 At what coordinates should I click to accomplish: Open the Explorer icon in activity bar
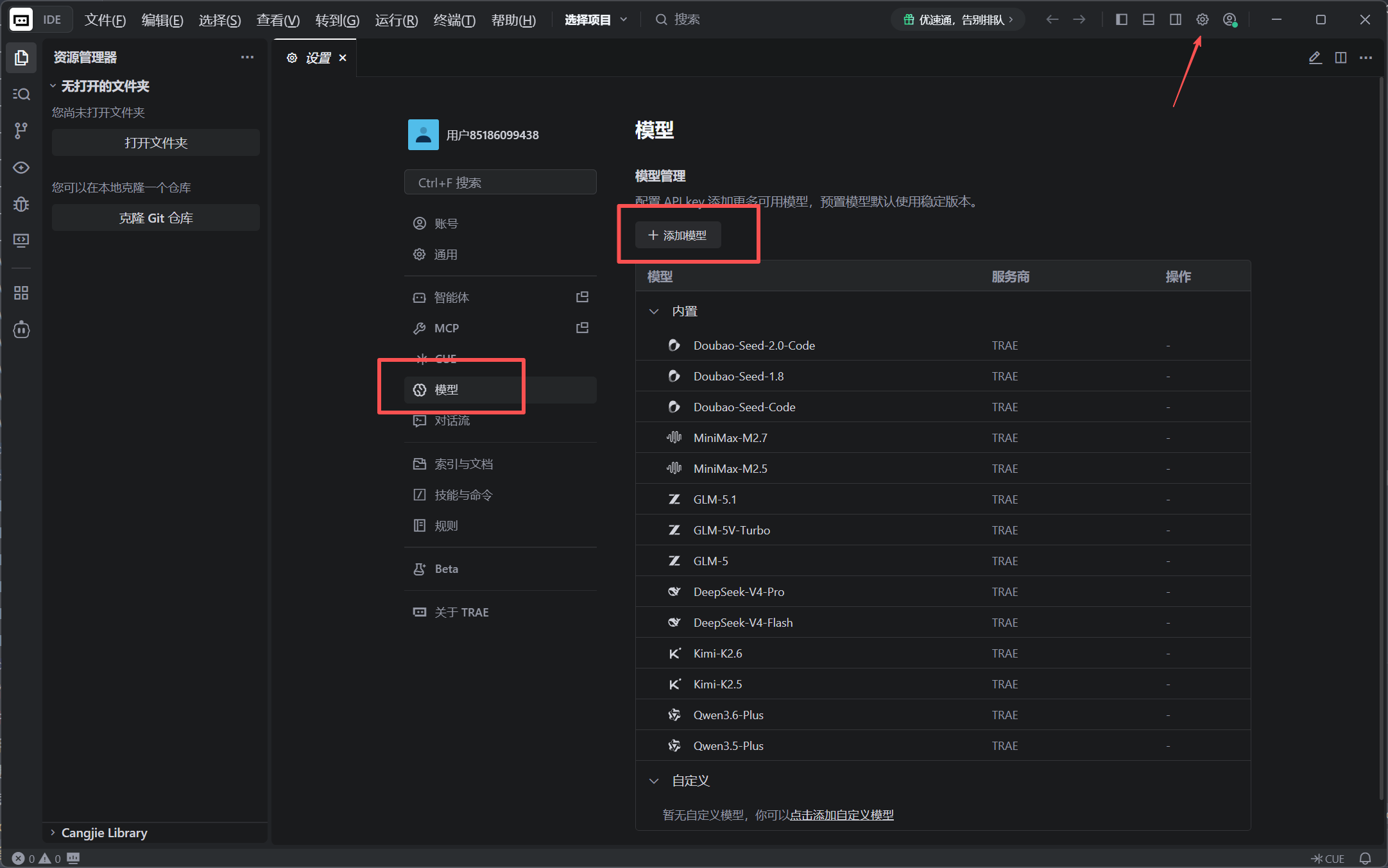click(21, 58)
